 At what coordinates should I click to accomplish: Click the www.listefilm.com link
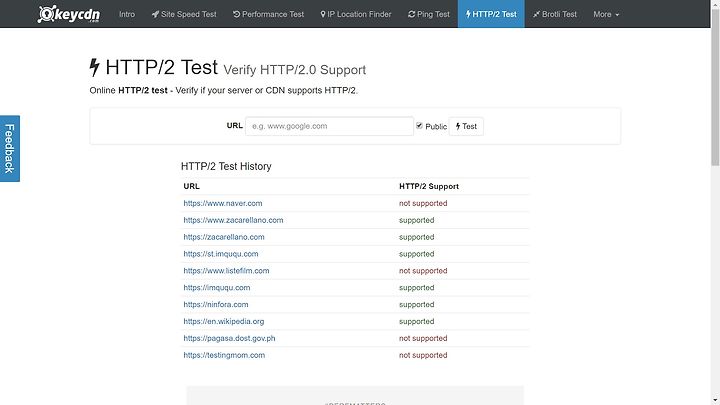click(226, 270)
